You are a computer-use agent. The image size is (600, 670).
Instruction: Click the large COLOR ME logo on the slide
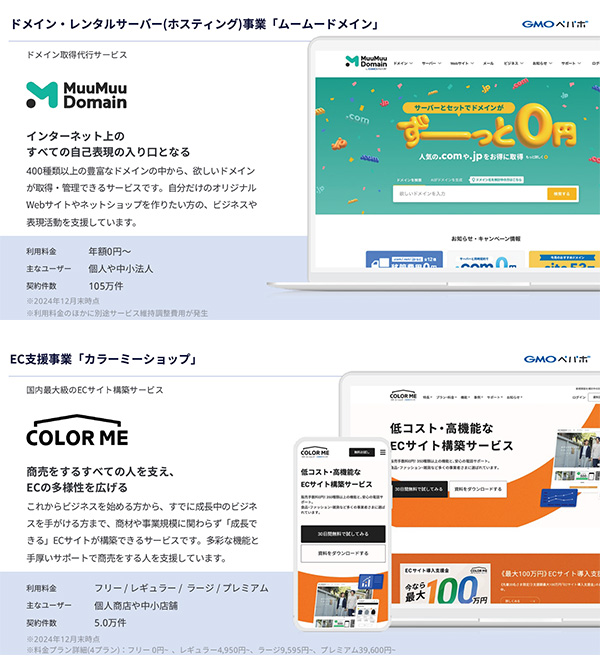point(77,431)
